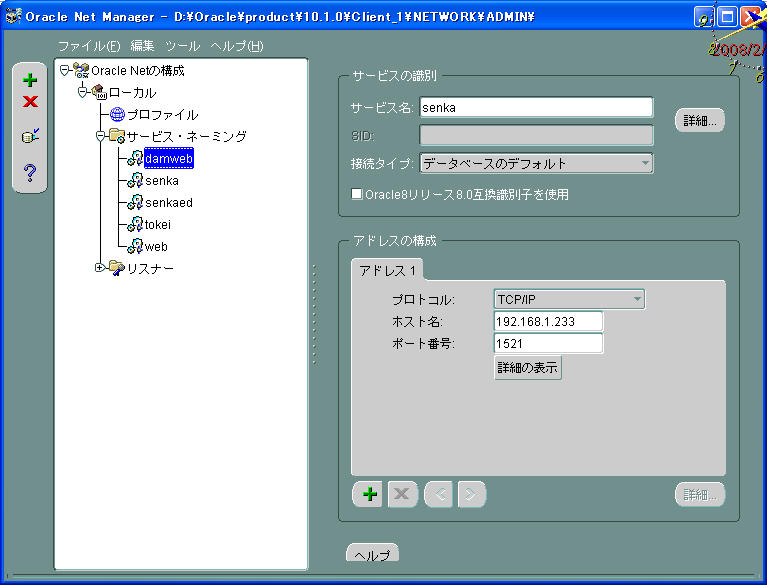Image resolution: width=767 pixels, height=585 pixels.
Task: Select ローカル label in the tree
Action: (132, 92)
